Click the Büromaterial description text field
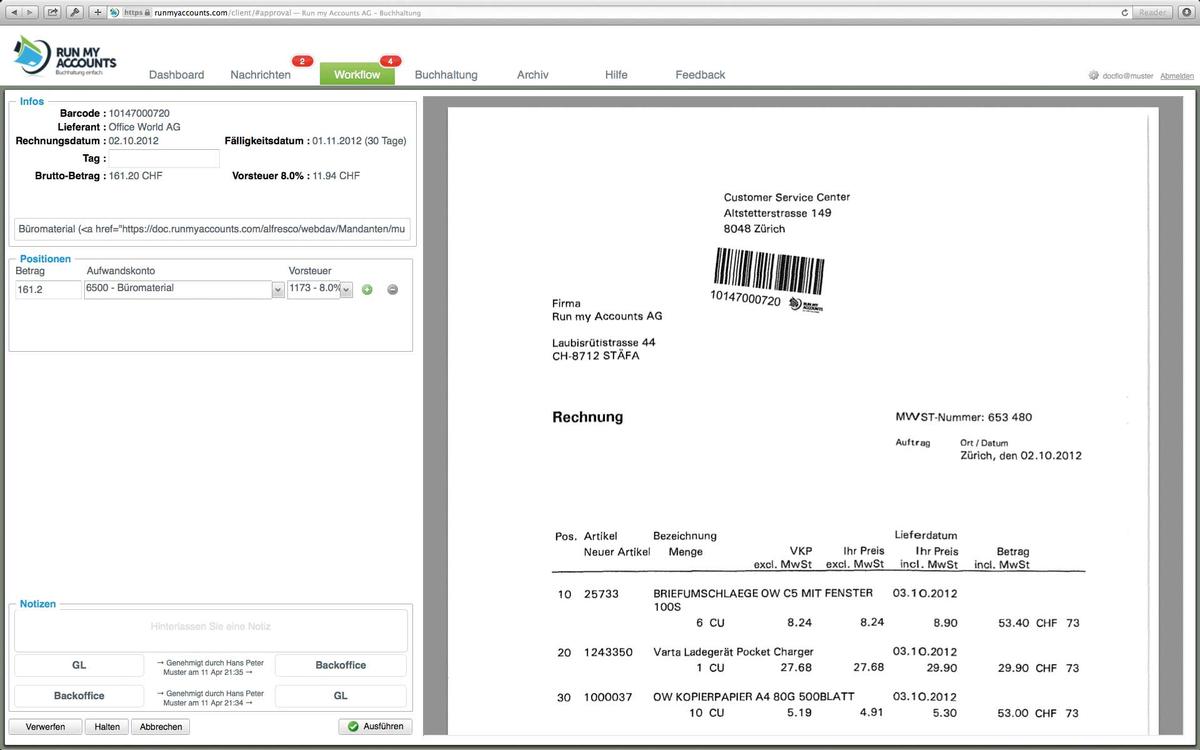 [212, 229]
